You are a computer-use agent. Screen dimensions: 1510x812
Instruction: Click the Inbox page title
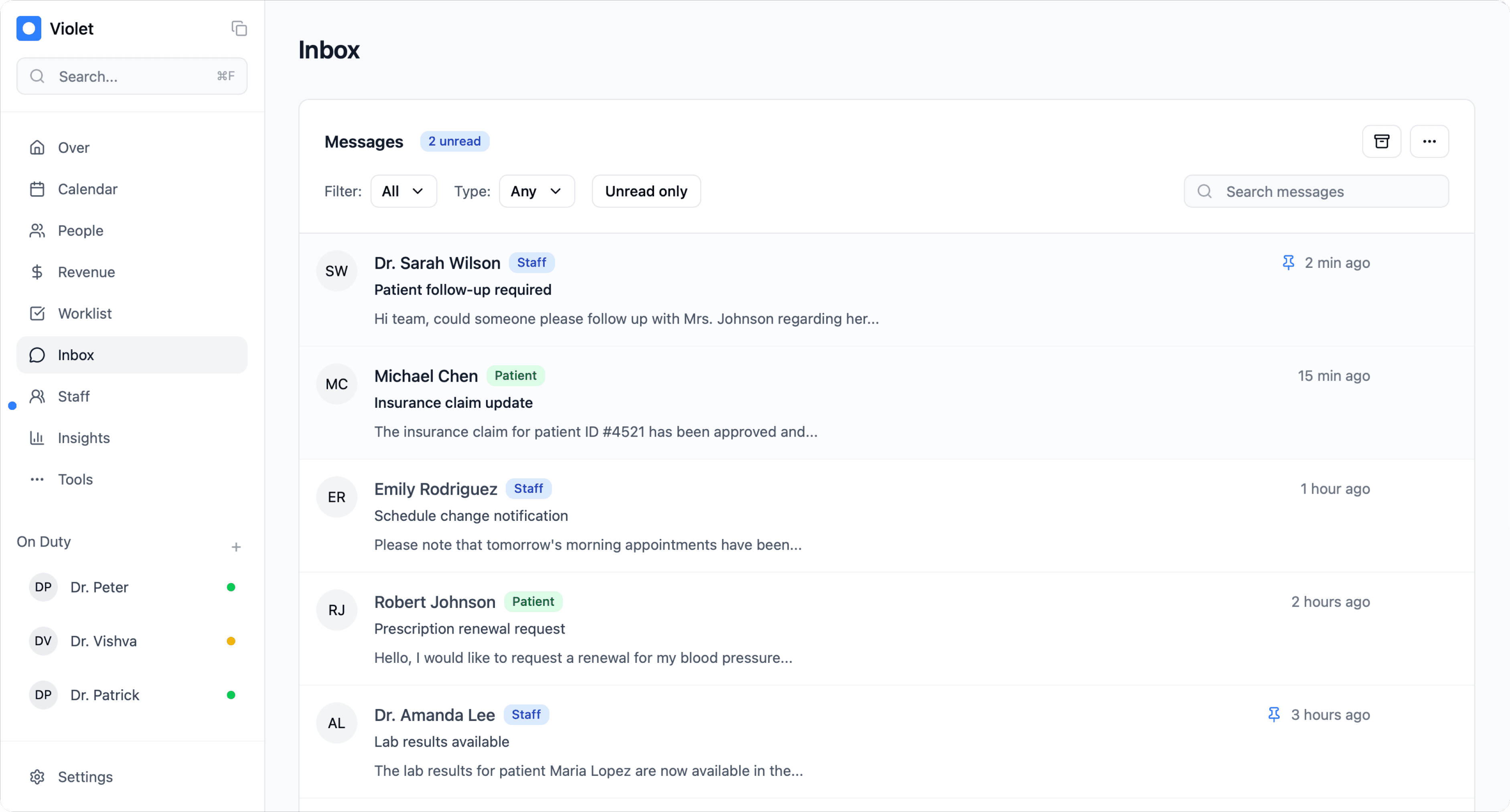pos(329,50)
